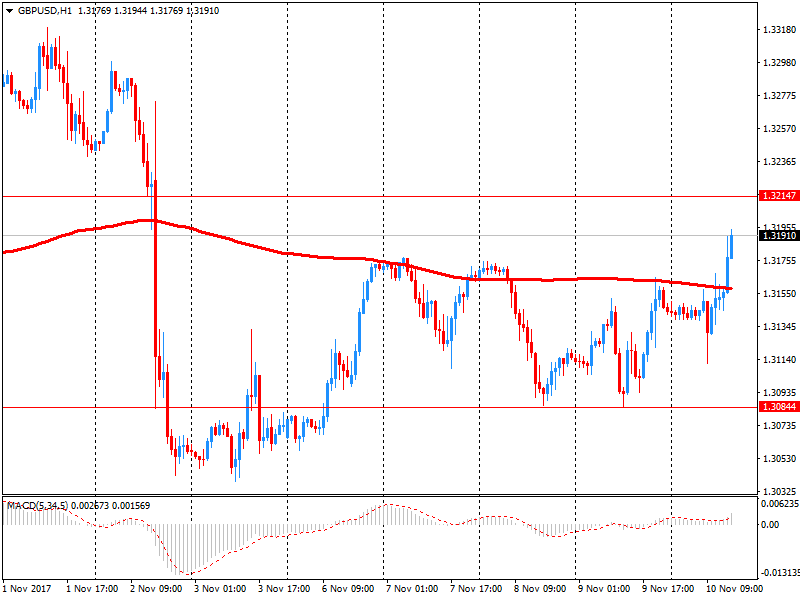
Task: Click the 1.30735 price axis label
Action: (779, 426)
